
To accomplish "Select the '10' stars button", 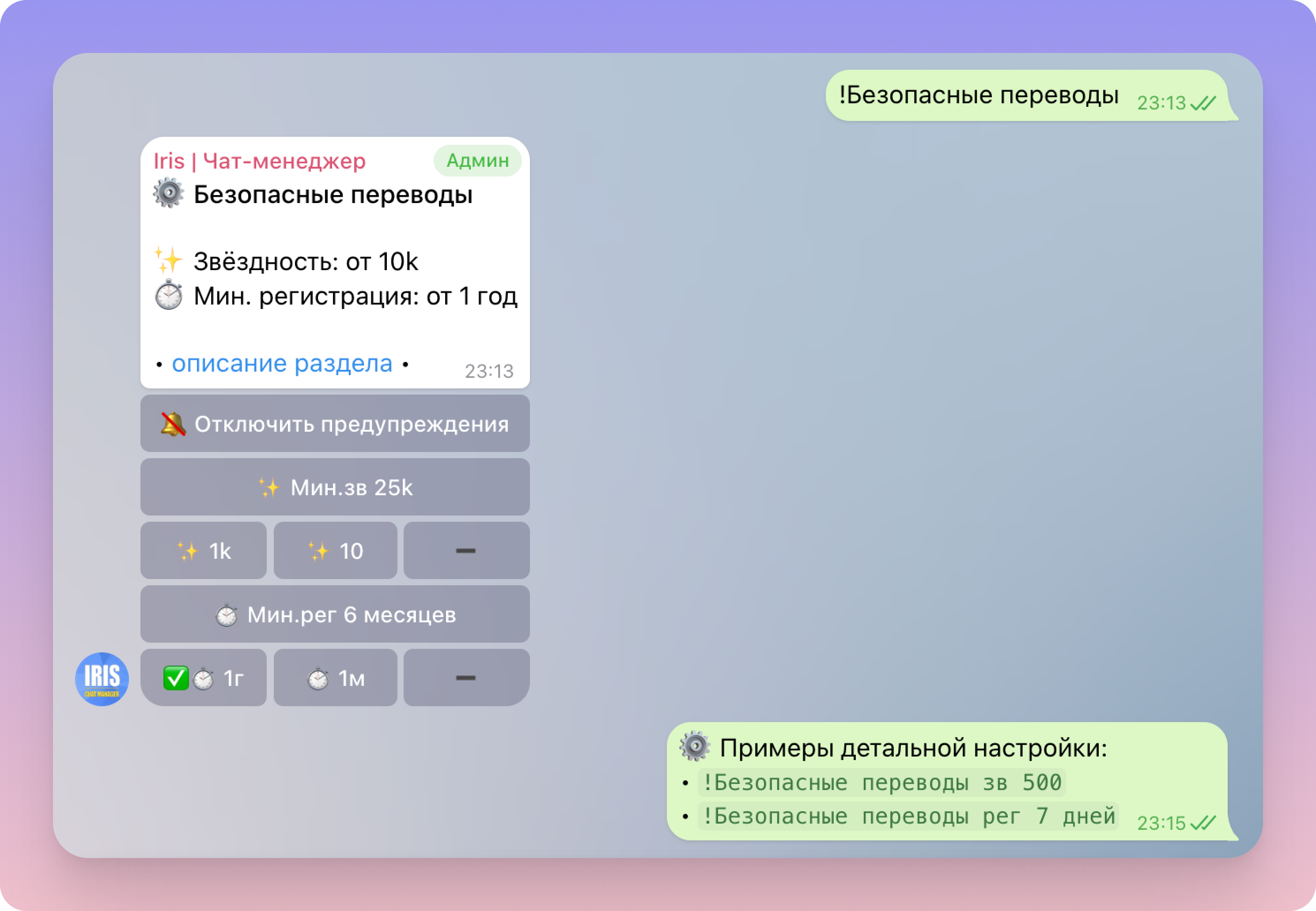I will coord(335,550).
